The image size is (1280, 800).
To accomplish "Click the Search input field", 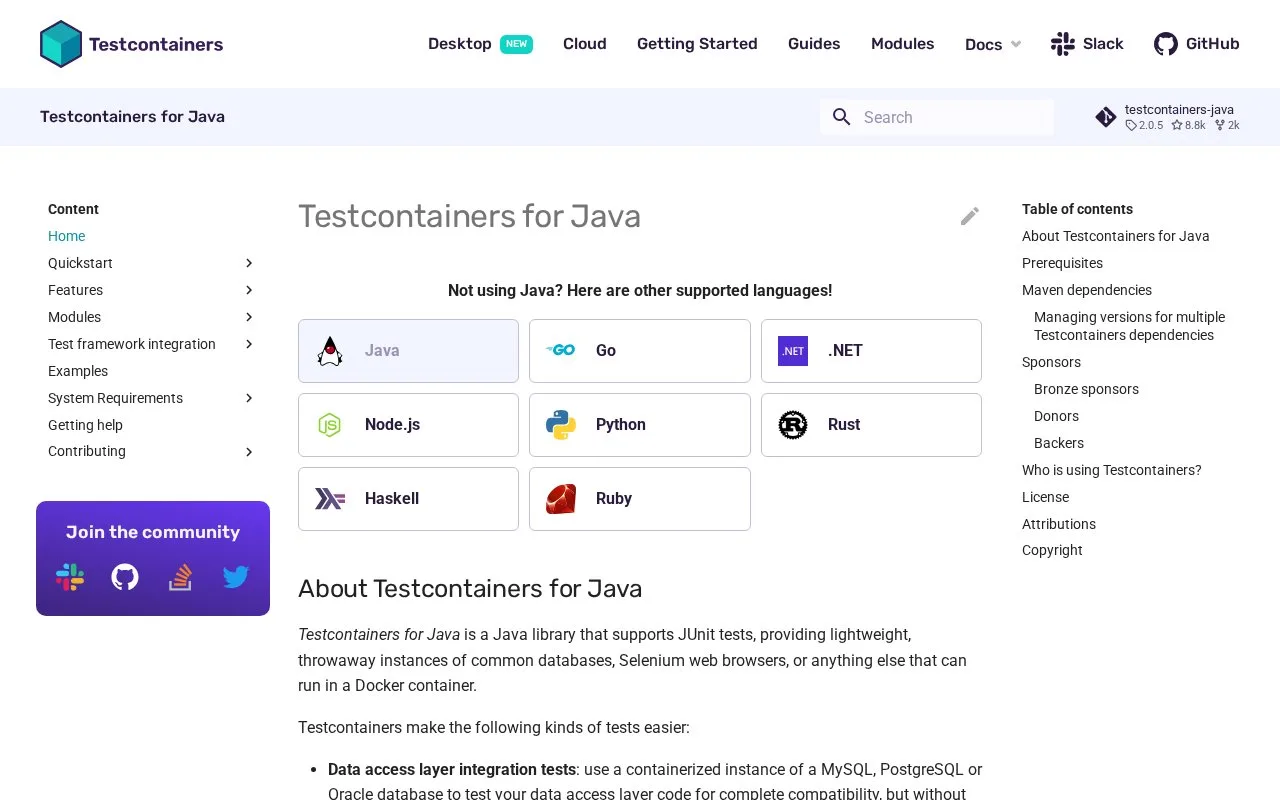I will [x=937, y=117].
